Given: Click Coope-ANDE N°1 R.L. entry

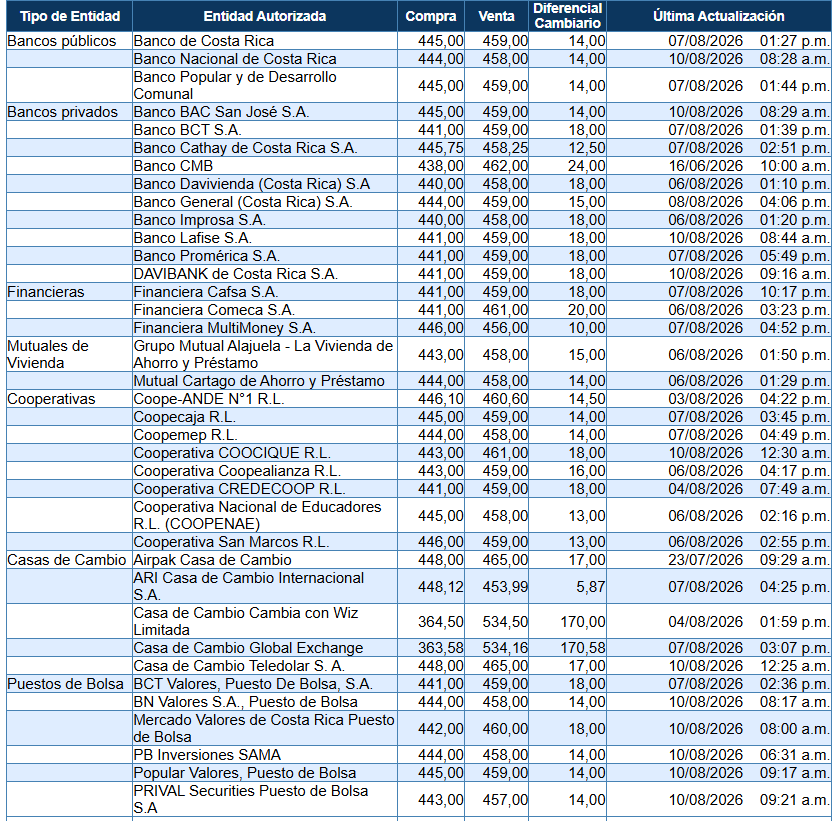Looking at the screenshot, I should 209,399.
